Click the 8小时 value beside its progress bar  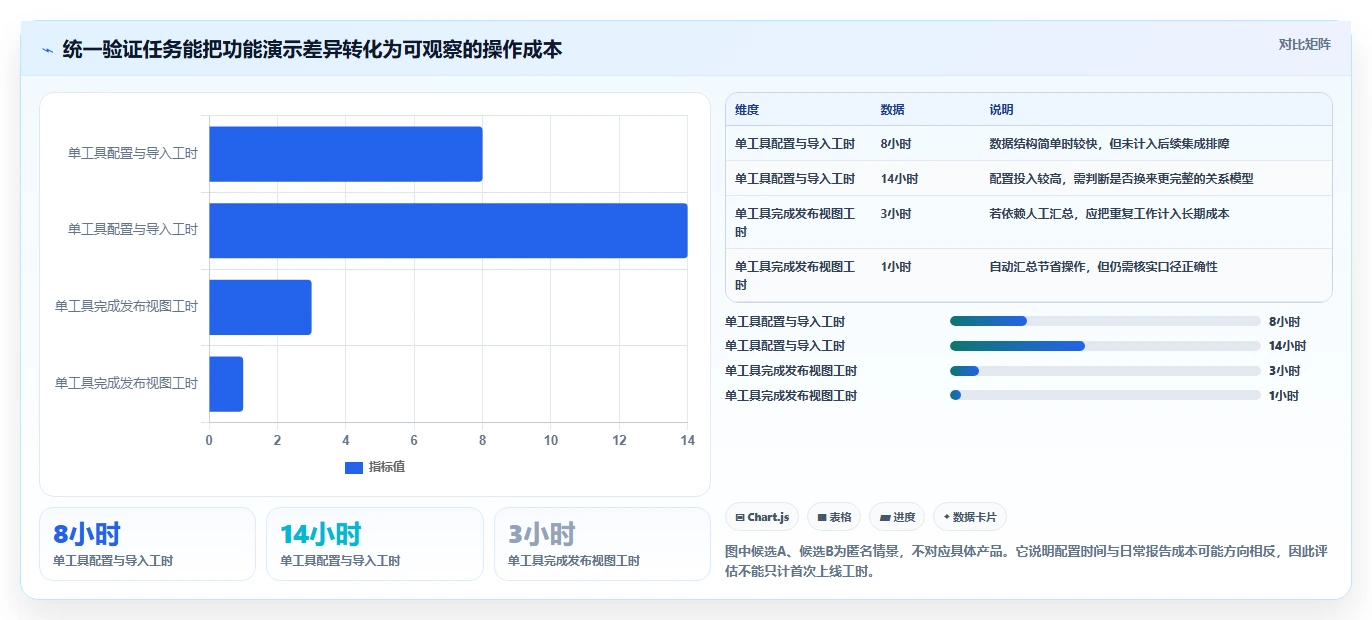(1284, 322)
